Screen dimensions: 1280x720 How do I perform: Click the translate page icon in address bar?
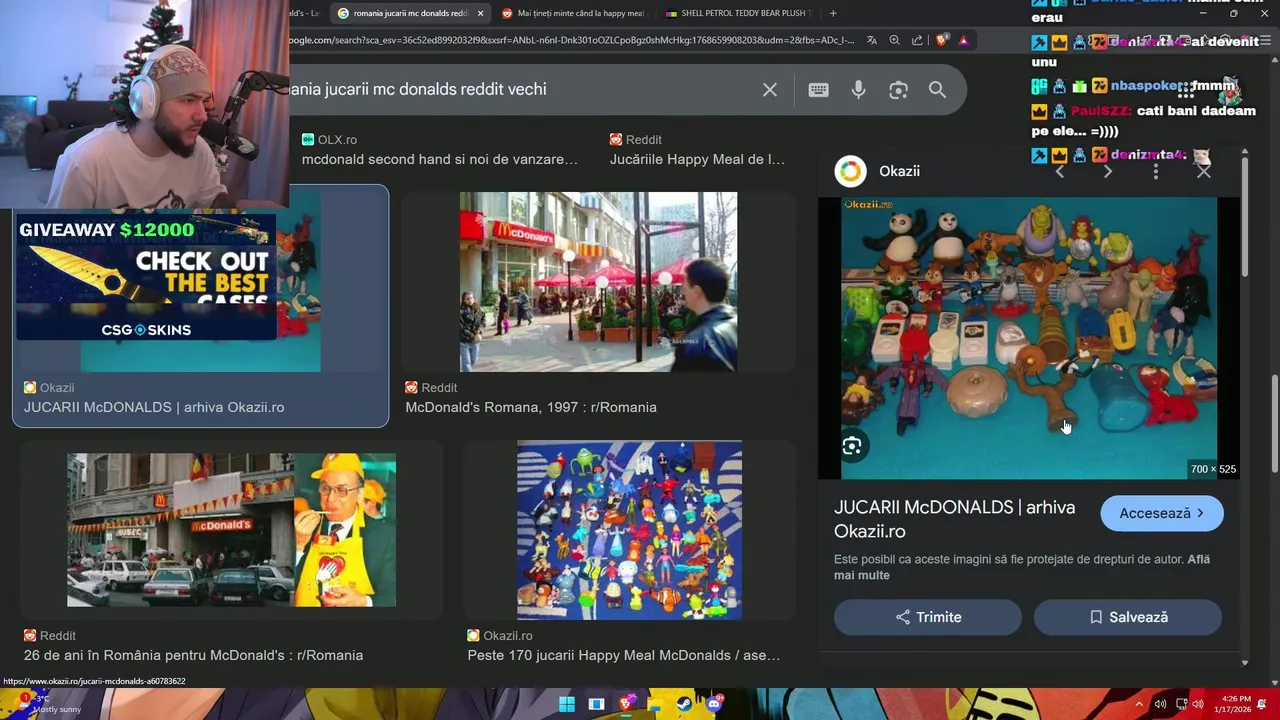tap(872, 40)
